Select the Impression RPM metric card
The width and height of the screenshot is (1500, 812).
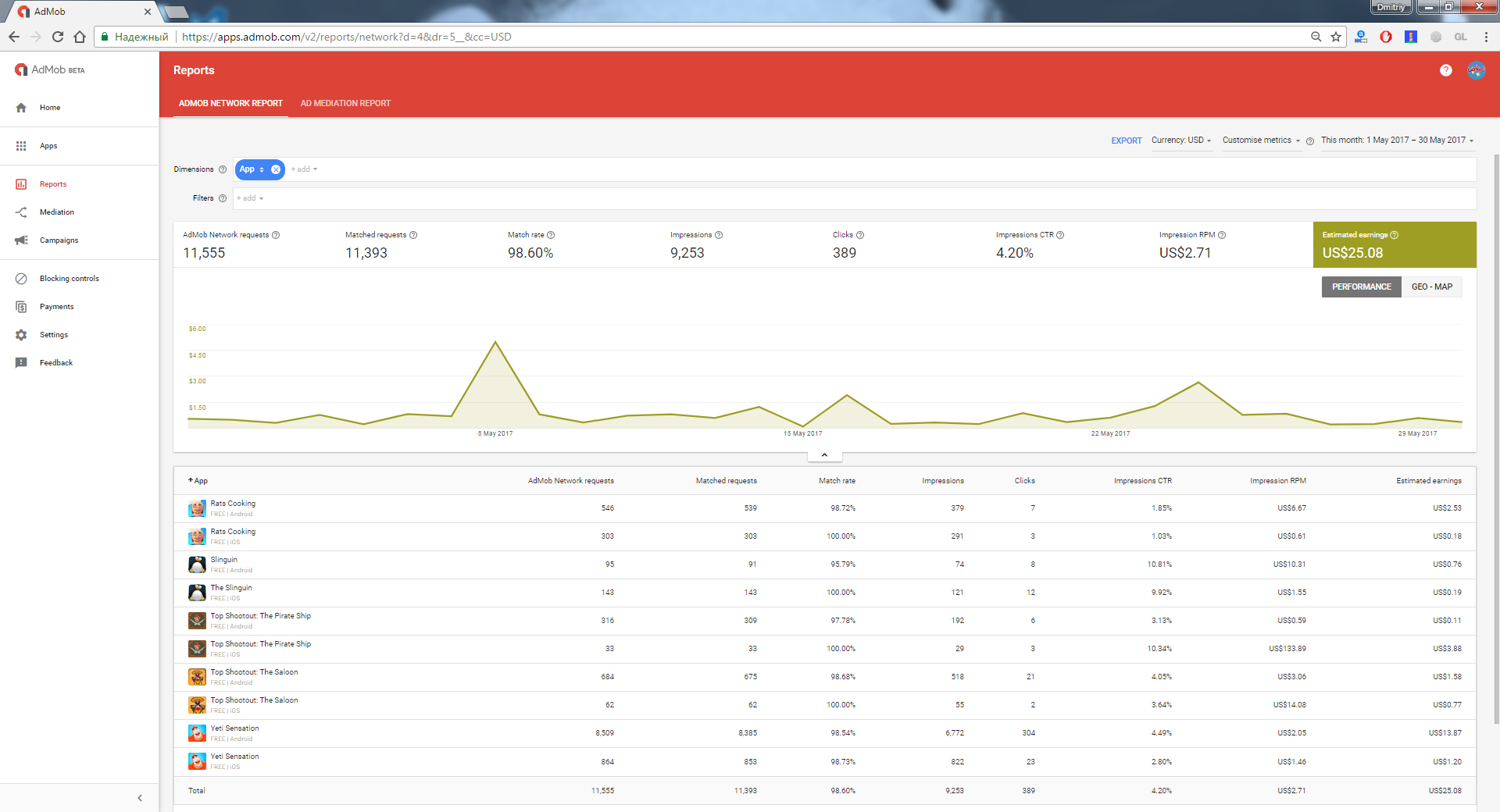coord(1232,245)
